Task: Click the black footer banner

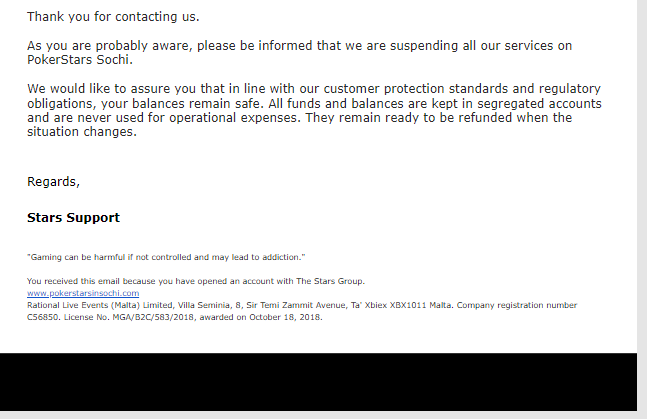Action: [x=318, y=385]
